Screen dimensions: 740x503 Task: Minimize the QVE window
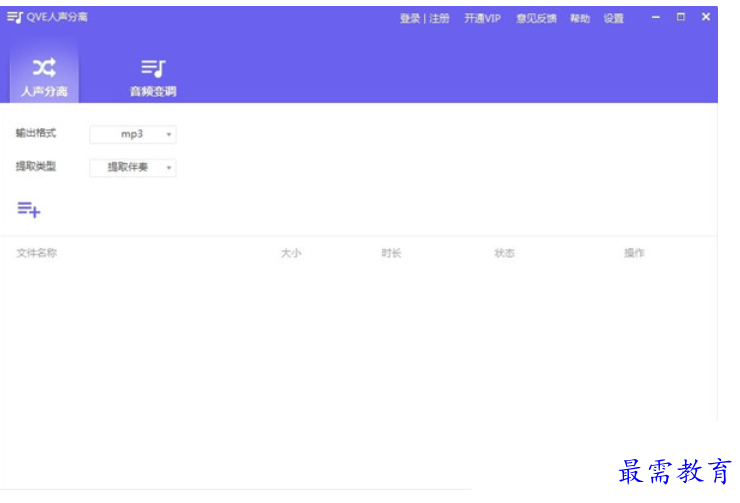click(x=656, y=17)
